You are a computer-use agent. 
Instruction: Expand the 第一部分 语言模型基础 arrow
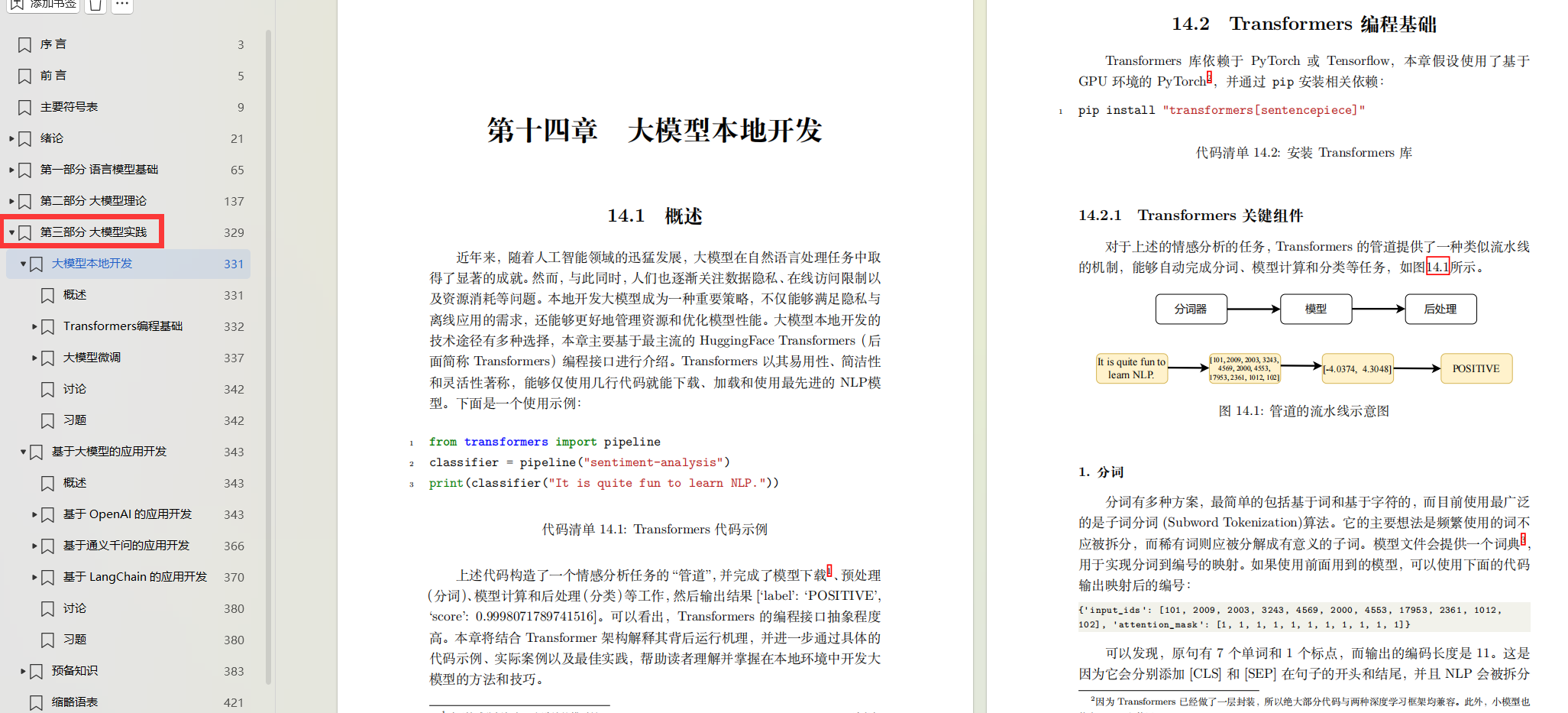click(x=11, y=170)
